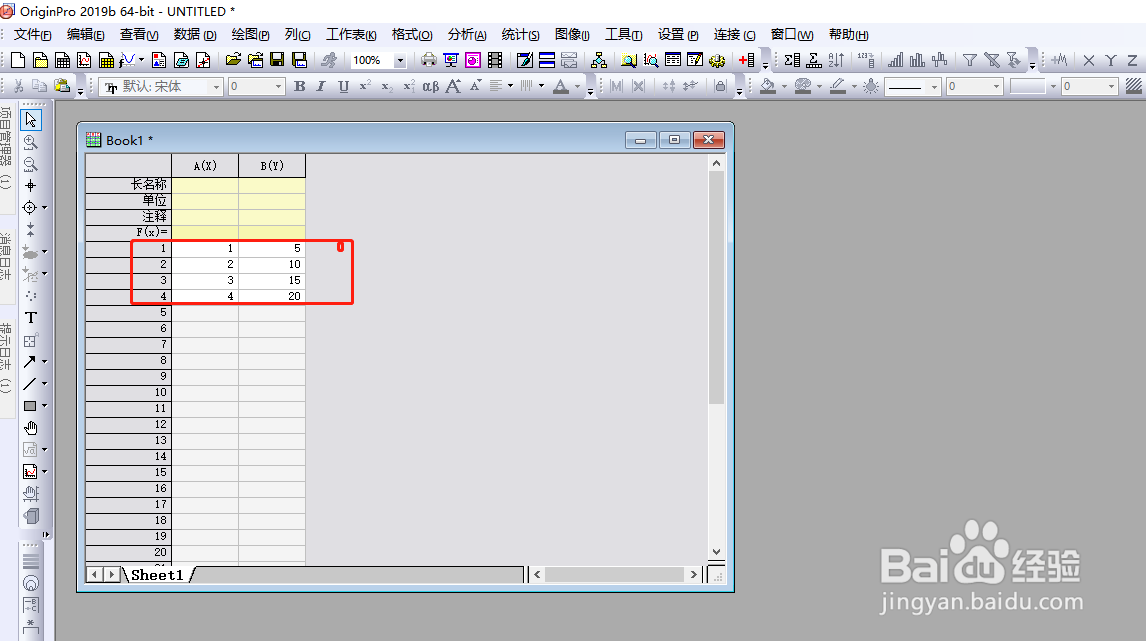Create a new matrix window

(x=106, y=60)
